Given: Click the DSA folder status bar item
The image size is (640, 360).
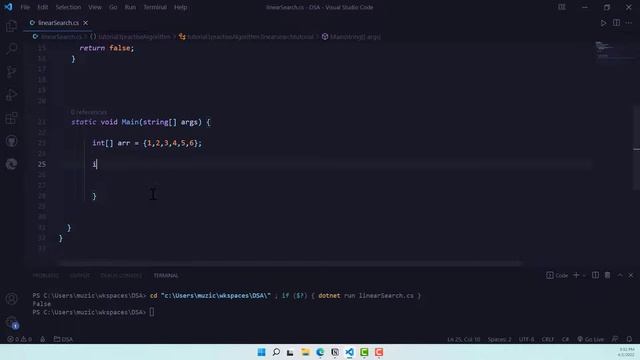Looking at the screenshot, I should click(63, 339).
